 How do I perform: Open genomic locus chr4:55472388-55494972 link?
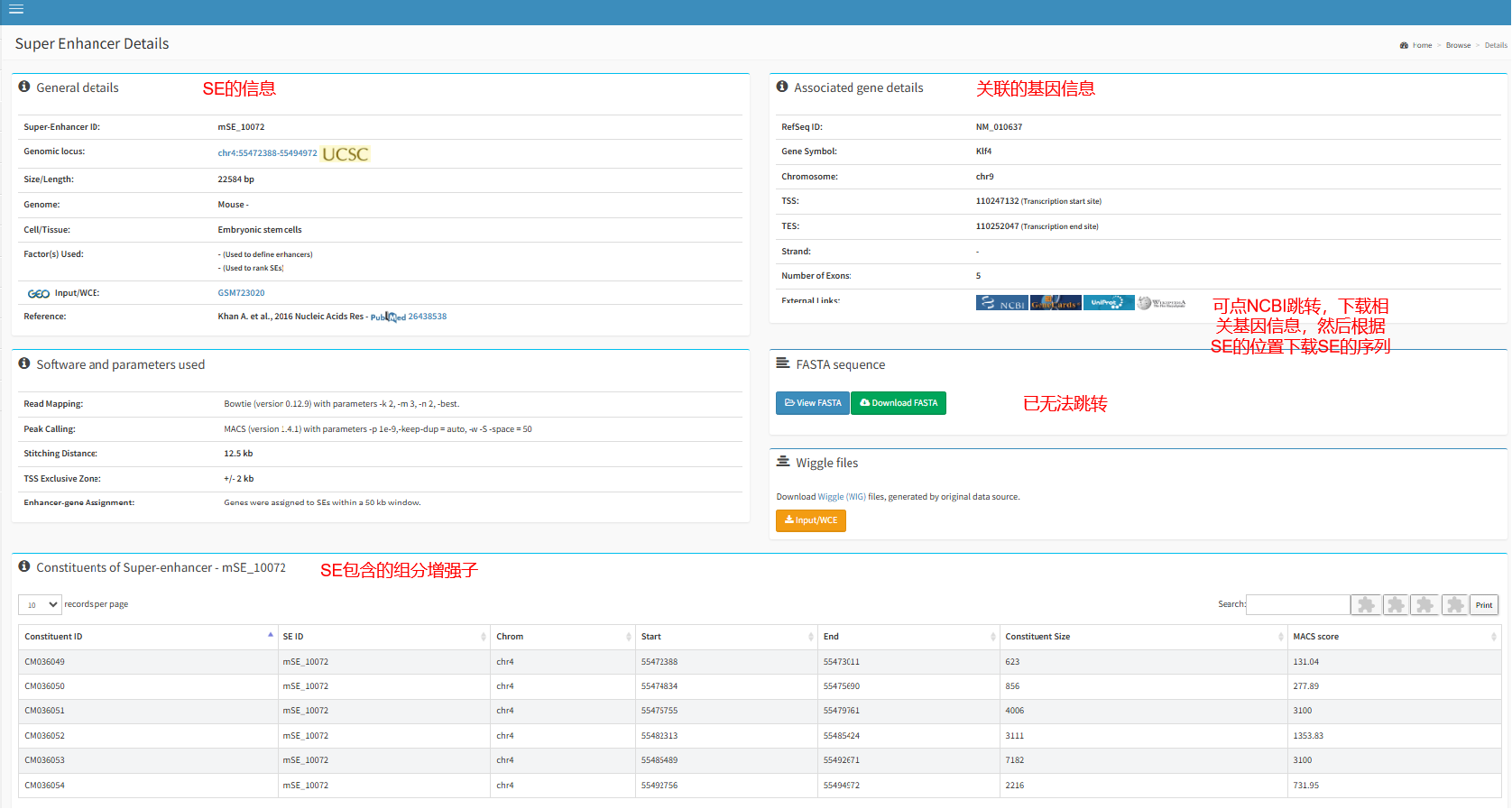[267, 153]
